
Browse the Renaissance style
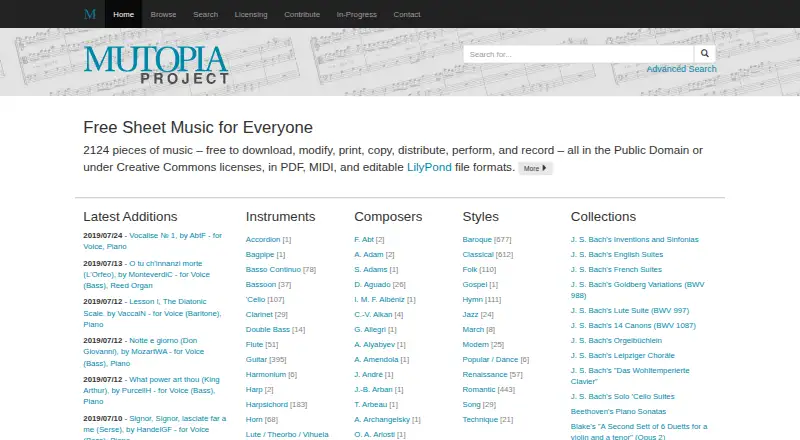coord(485,375)
